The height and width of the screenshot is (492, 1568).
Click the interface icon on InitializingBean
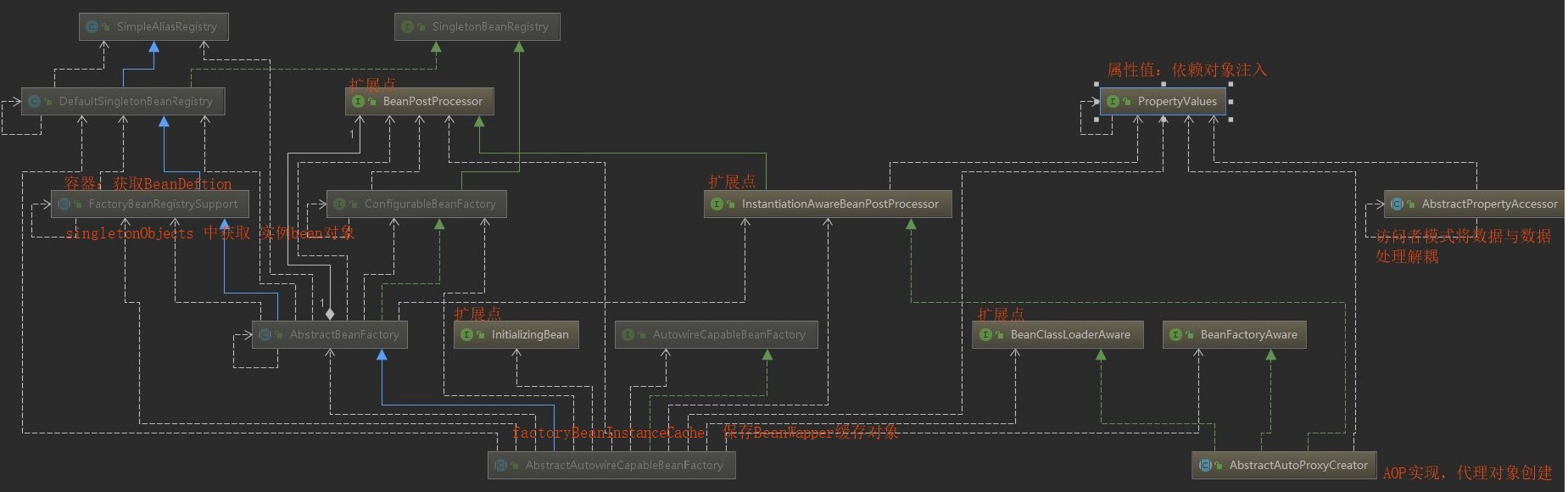(x=466, y=334)
